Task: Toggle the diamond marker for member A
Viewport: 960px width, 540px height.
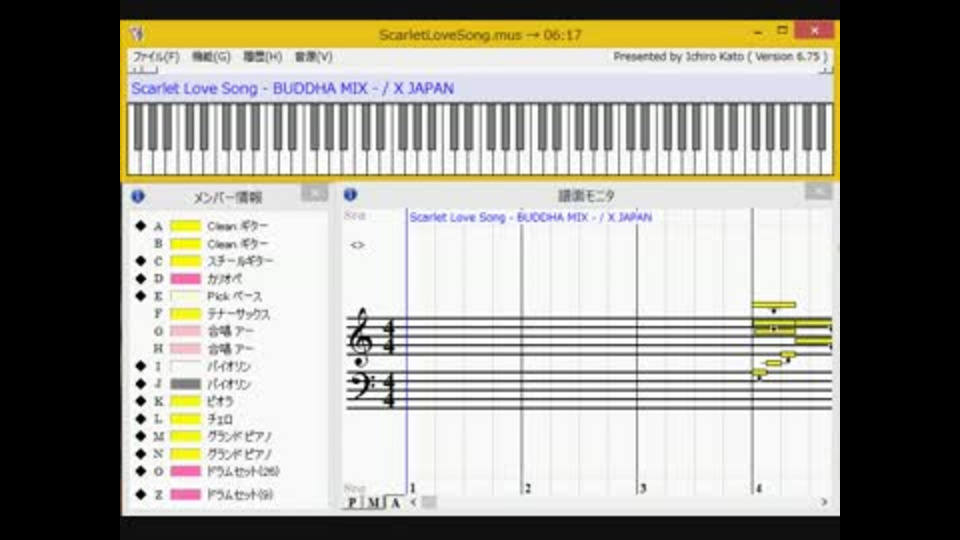Action: click(141, 226)
